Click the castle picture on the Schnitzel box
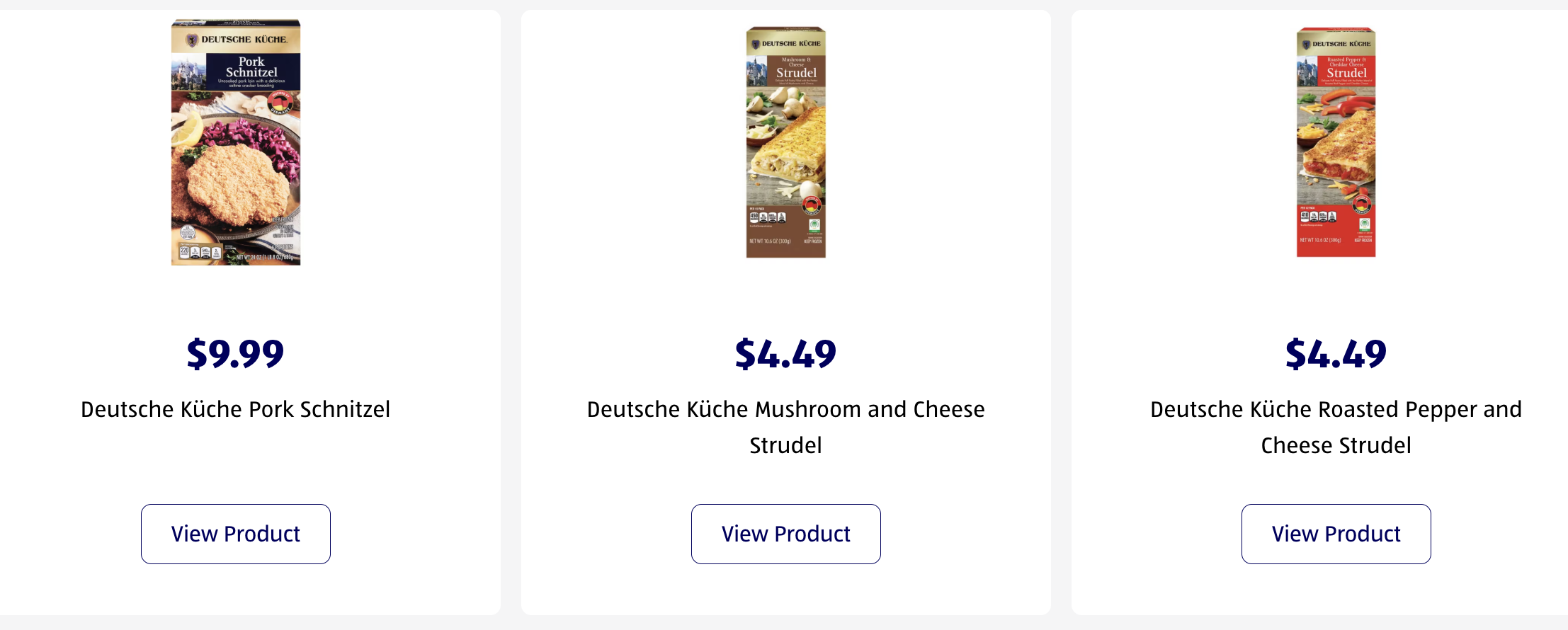Viewport: 1568px width, 630px height. pyautogui.click(x=188, y=72)
